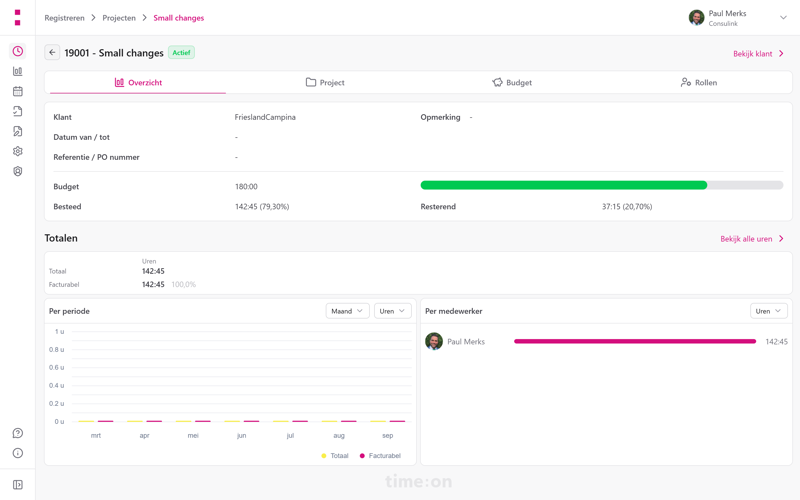Expand the Maand period dropdown
The image size is (800, 500).
(347, 311)
